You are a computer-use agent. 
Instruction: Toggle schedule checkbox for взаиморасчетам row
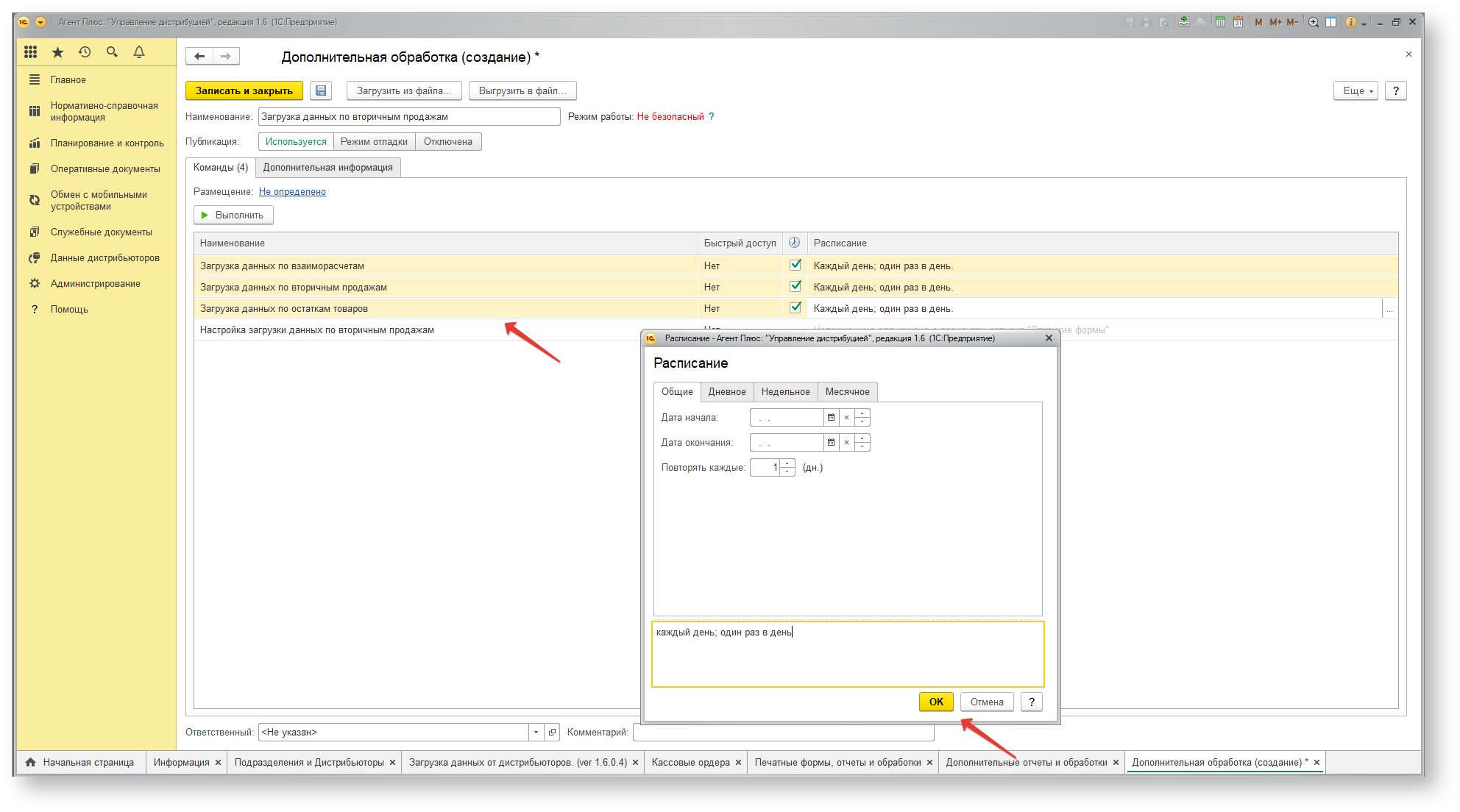[x=795, y=265]
